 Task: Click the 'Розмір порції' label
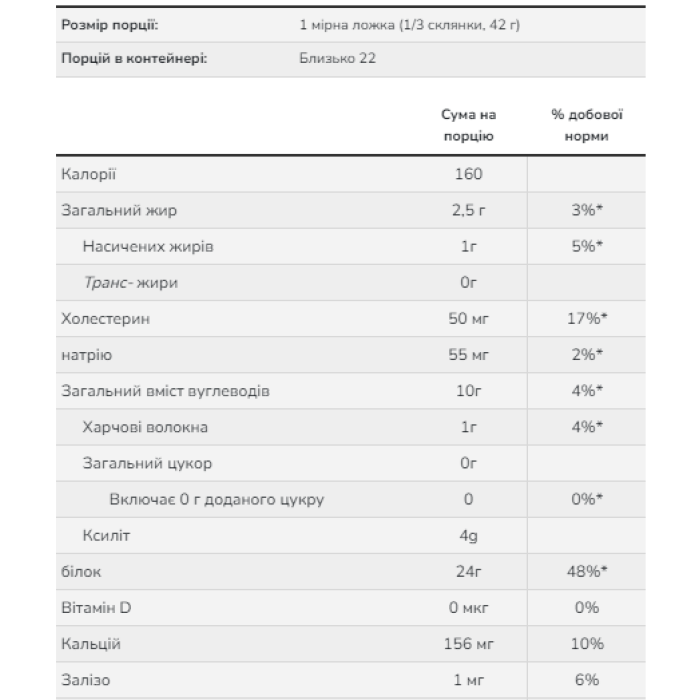point(109,24)
